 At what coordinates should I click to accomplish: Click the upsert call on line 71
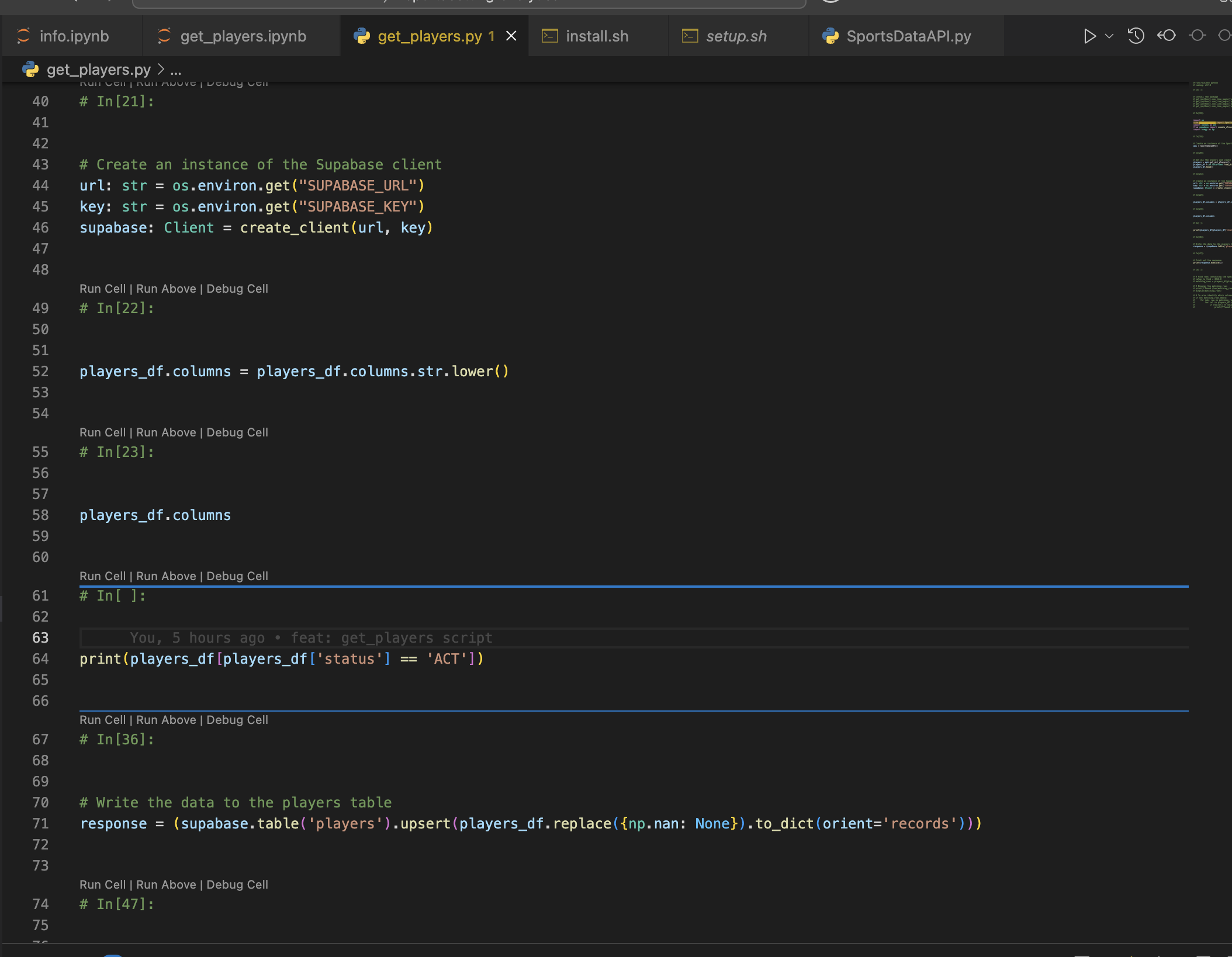425,824
